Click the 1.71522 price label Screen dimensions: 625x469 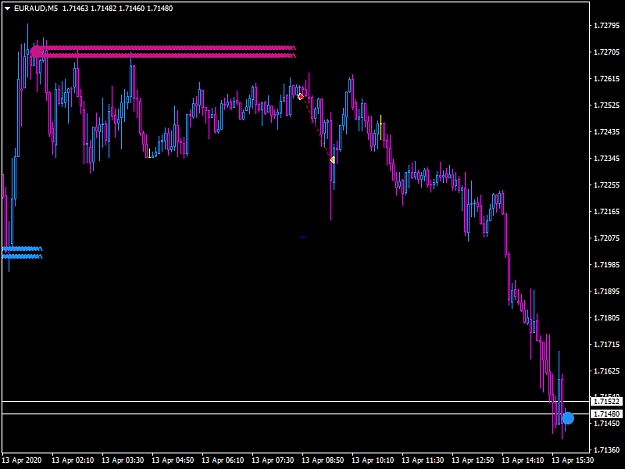pyautogui.click(x=606, y=401)
